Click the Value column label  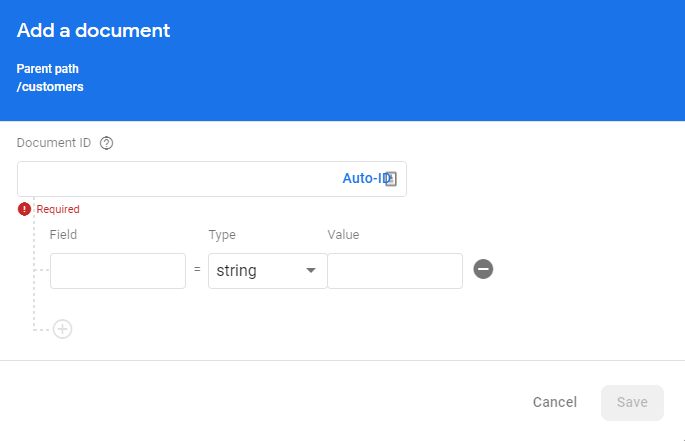(x=343, y=235)
